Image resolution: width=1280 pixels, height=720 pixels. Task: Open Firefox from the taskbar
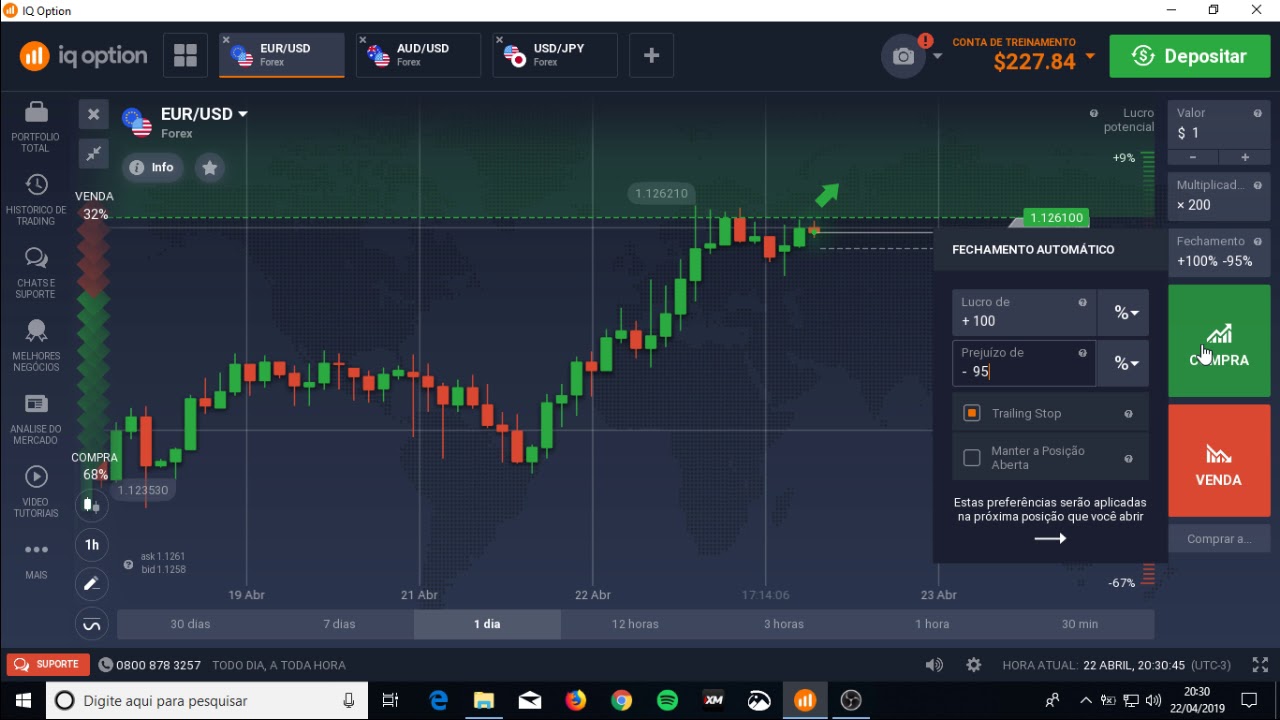575,700
